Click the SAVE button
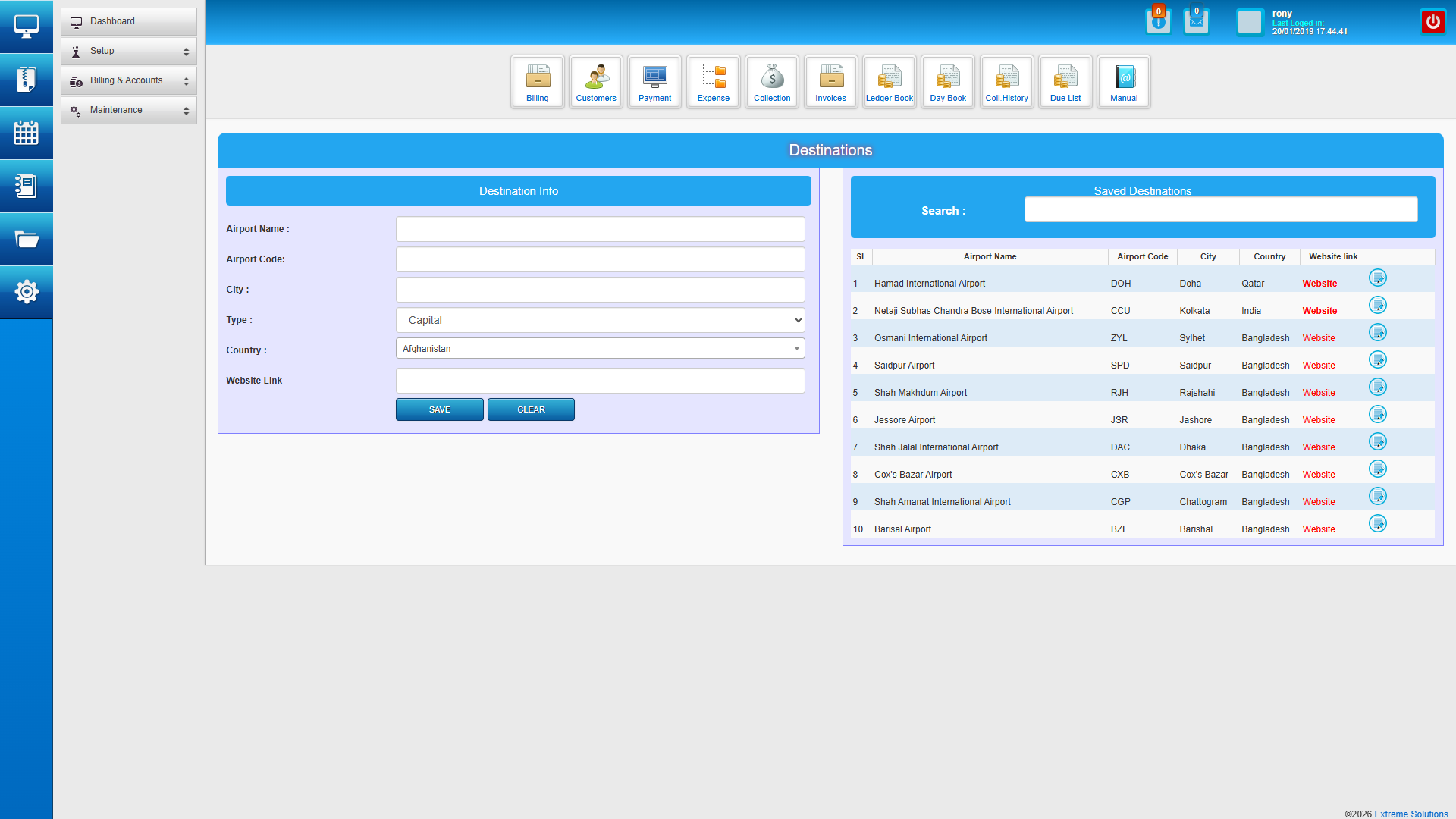The image size is (1456, 819). [x=439, y=409]
